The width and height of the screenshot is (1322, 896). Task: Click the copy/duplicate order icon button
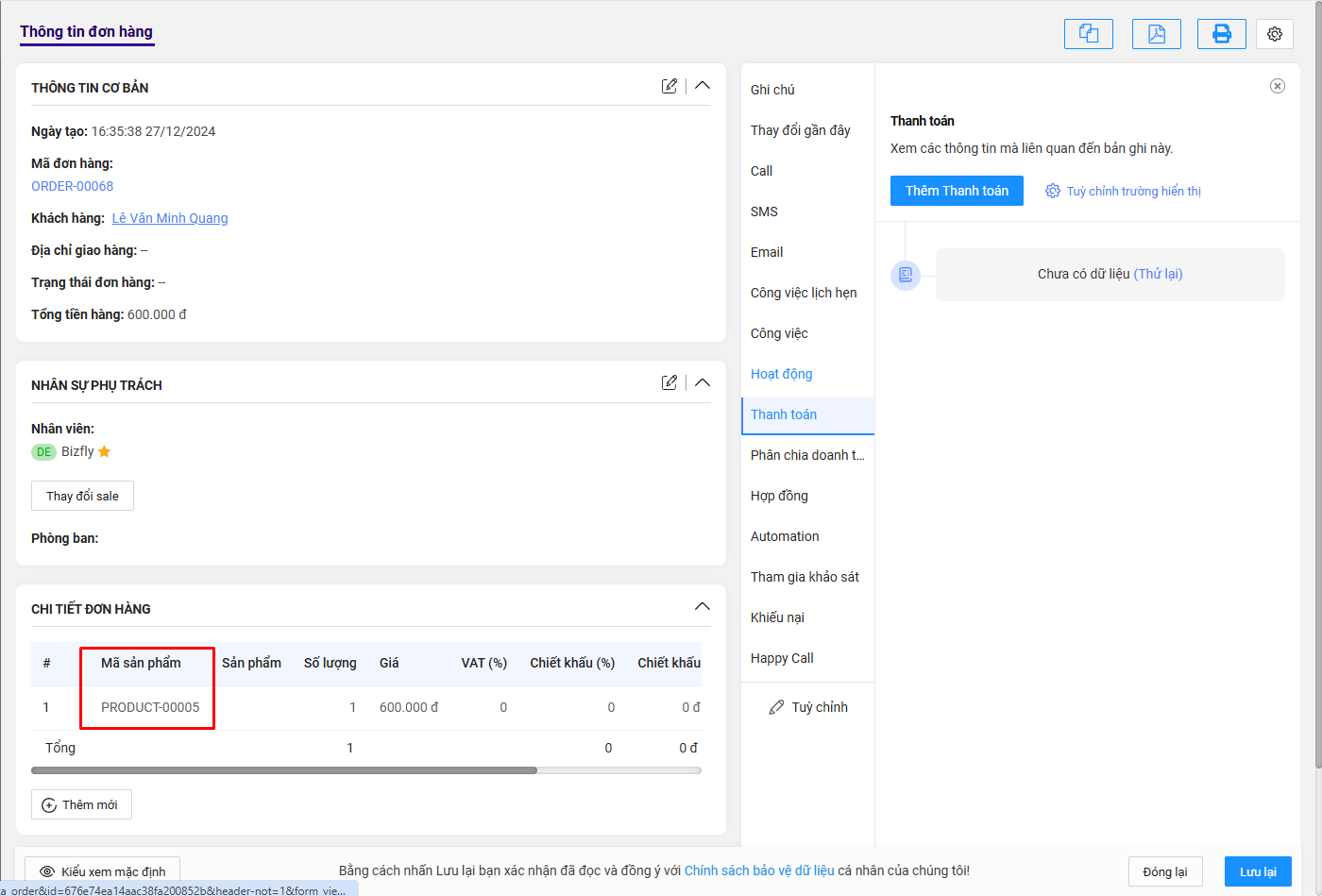click(1089, 34)
